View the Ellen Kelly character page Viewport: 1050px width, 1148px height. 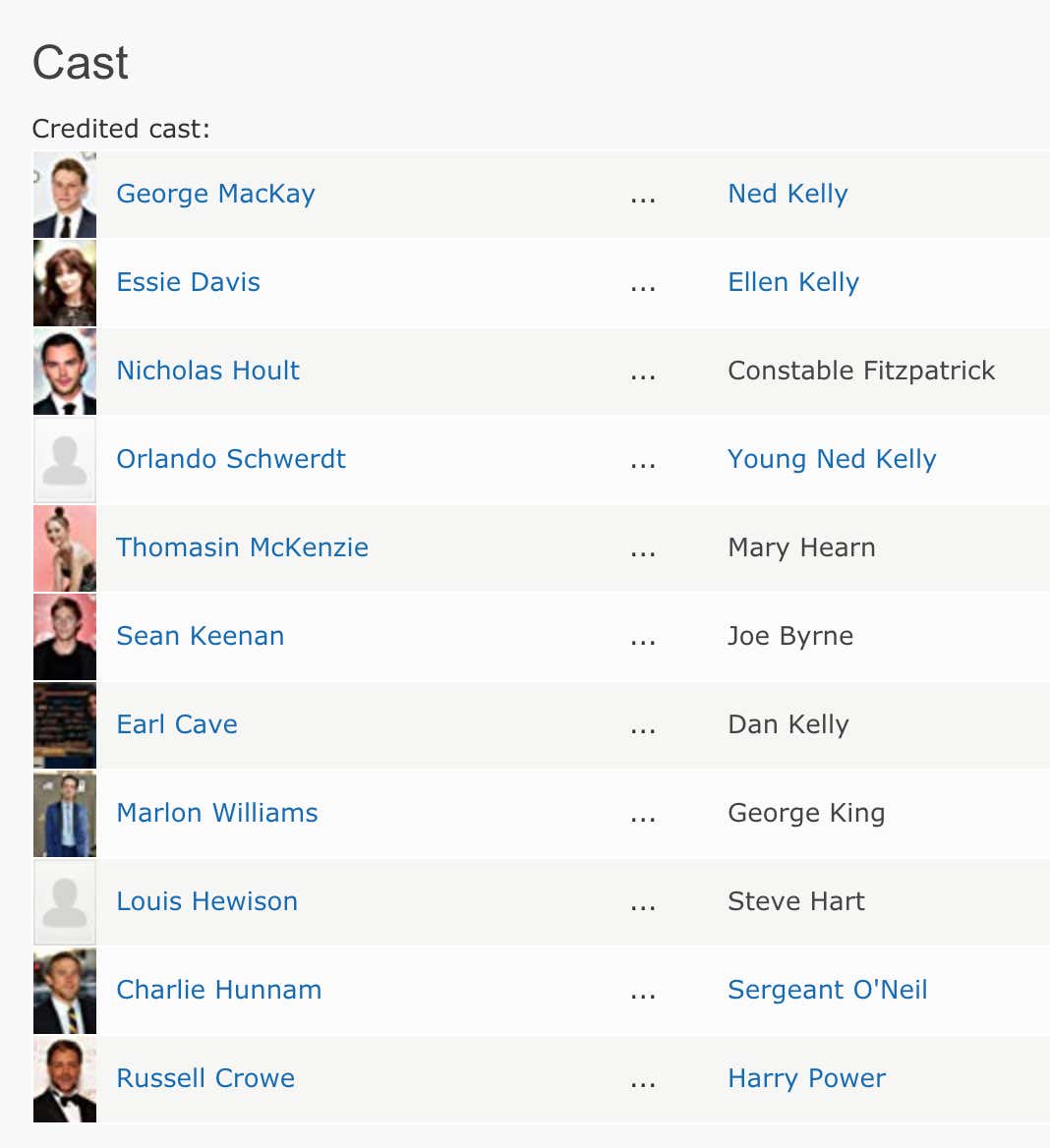[793, 282]
